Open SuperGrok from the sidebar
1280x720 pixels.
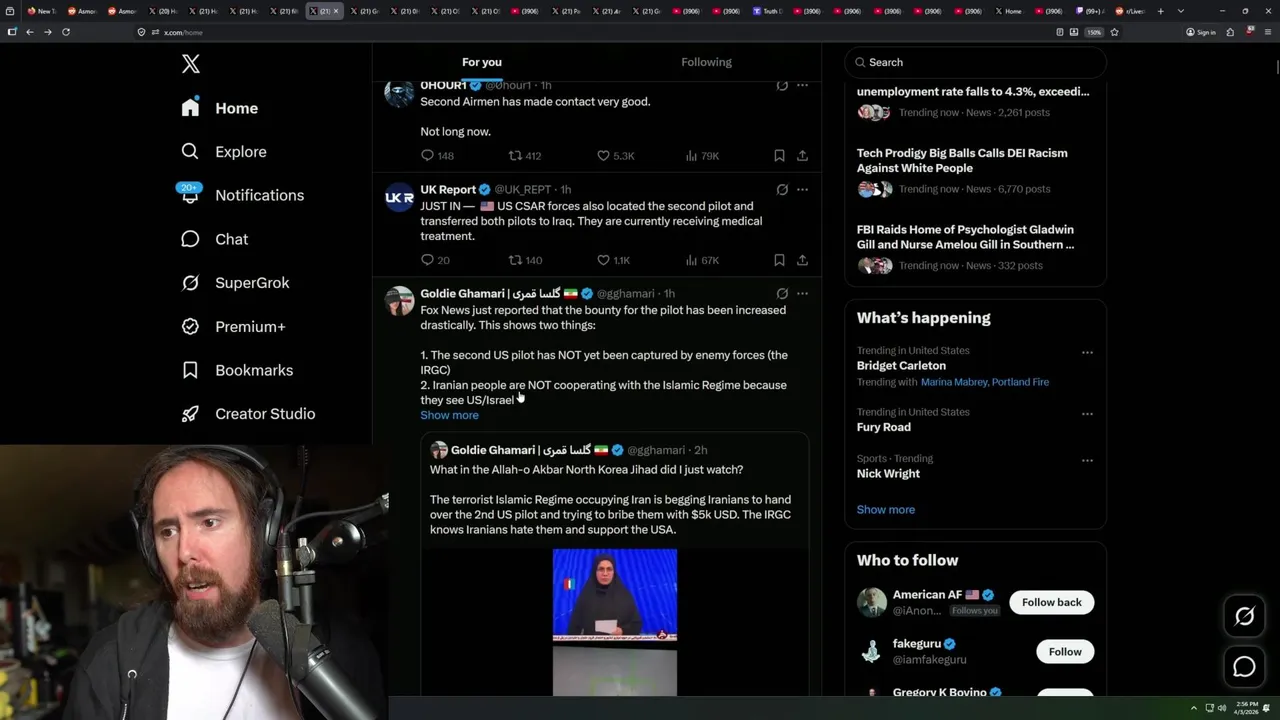click(236, 283)
